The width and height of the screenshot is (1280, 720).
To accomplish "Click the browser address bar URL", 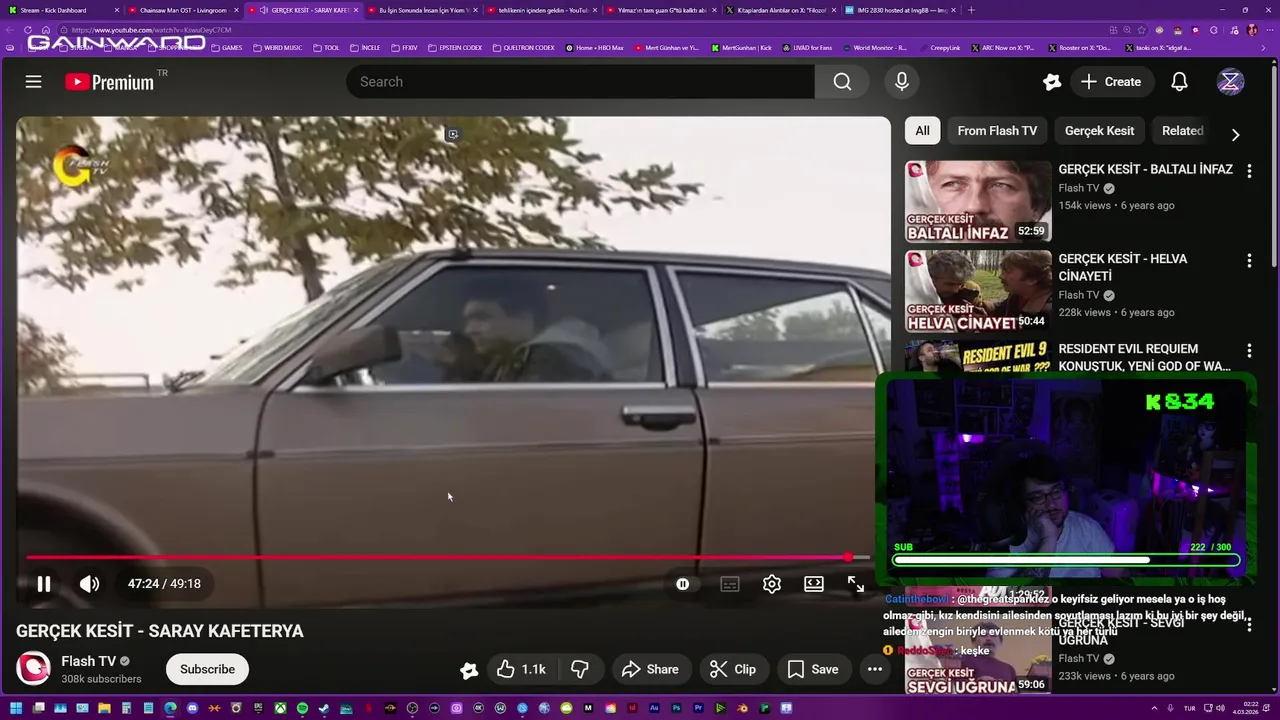I will tap(150, 30).
